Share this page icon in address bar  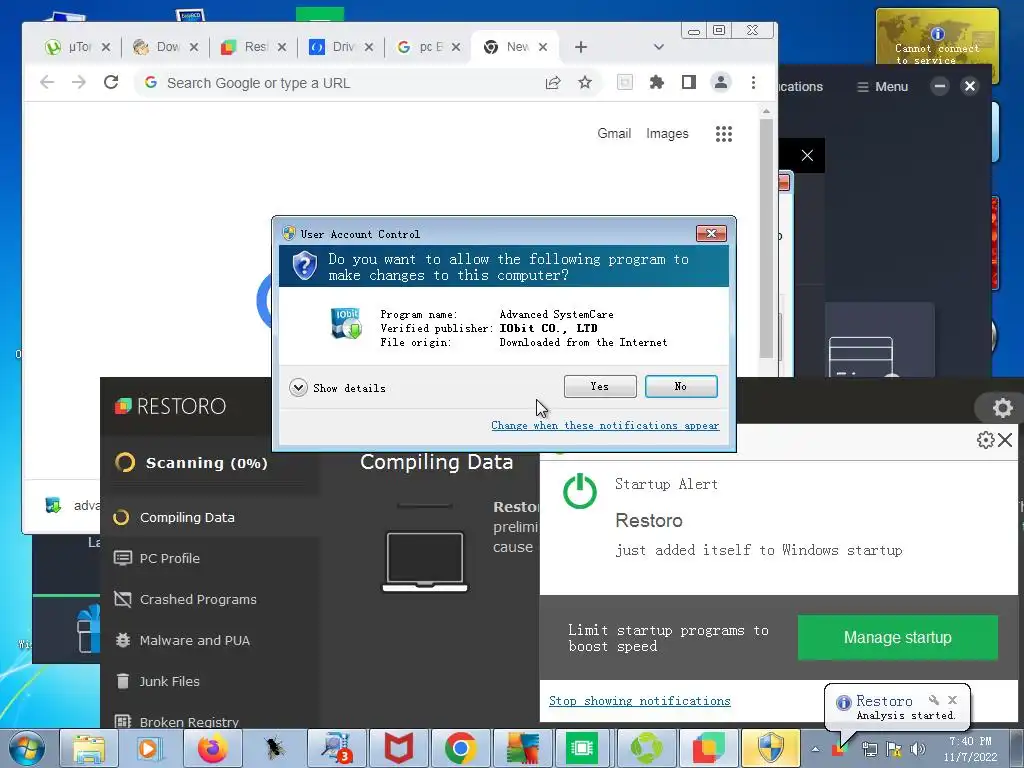[552, 82]
